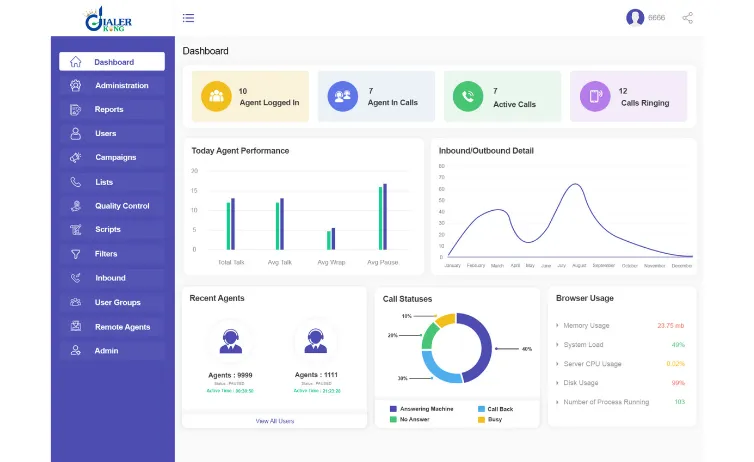The height and width of the screenshot is (462, 754).
Task: Navigate to Inbound section
Action: (112, 278)
